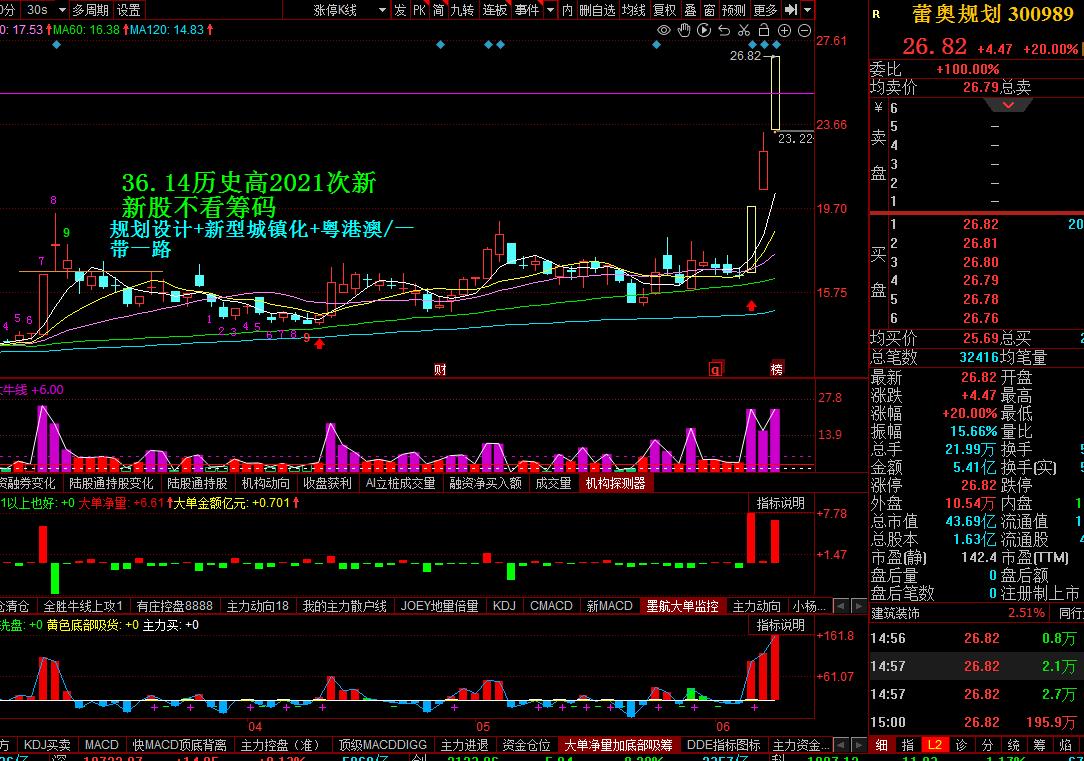Image resolution: width=1084 pixels, height=761 pixels.
Task: Select the KDJ indicator tab
Action: (x=504, y=606)
